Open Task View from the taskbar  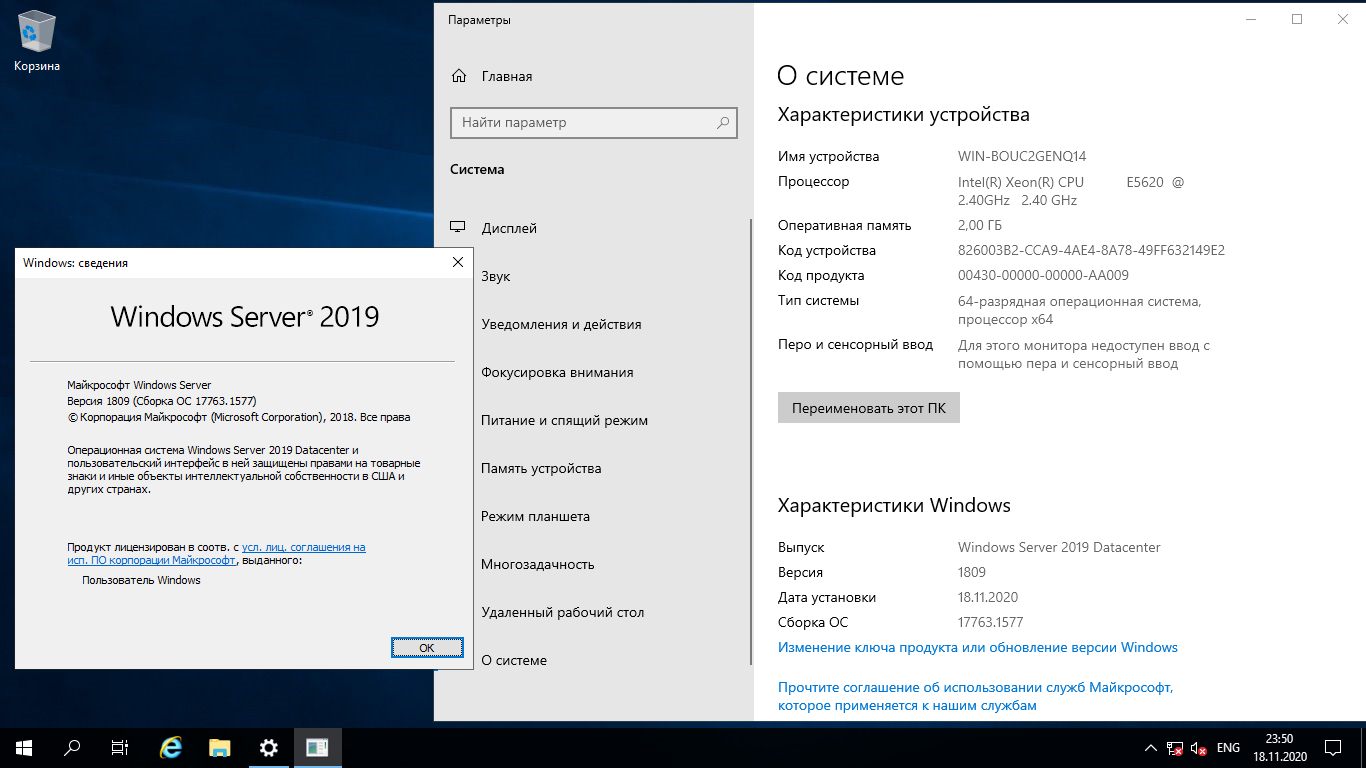(120, 747)
